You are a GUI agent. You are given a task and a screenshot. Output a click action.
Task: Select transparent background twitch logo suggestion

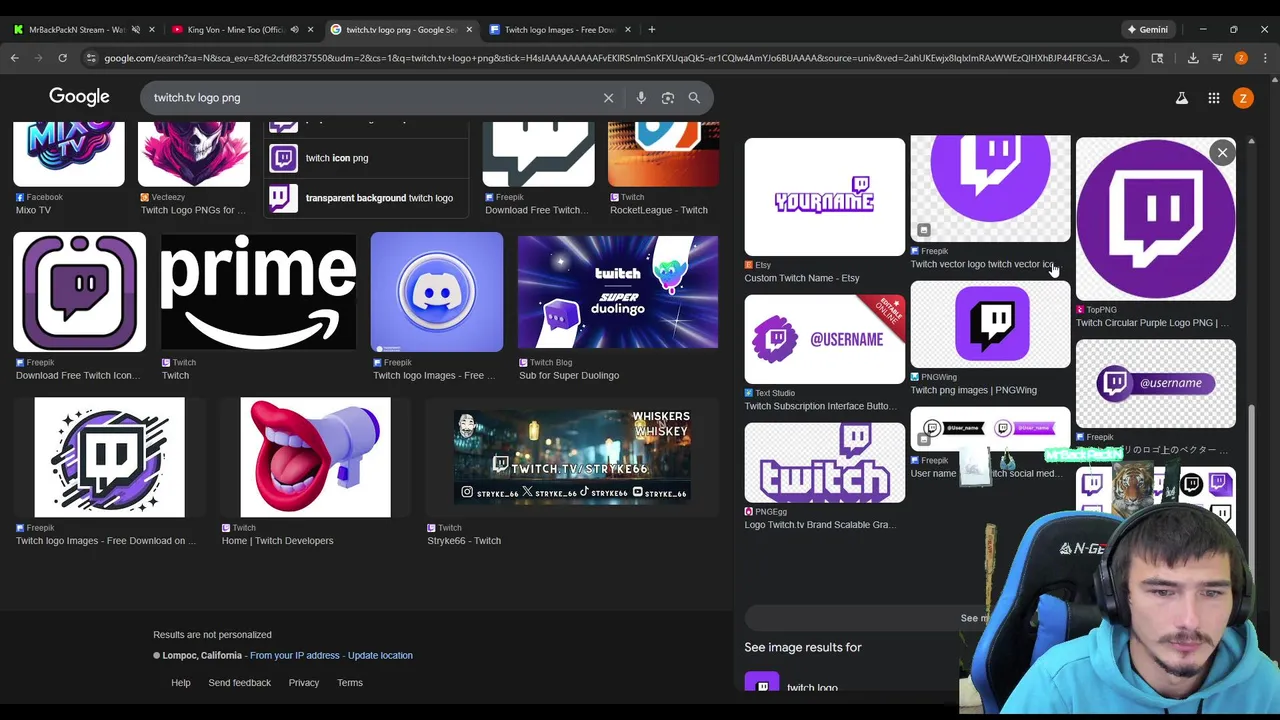click(368, 198)
